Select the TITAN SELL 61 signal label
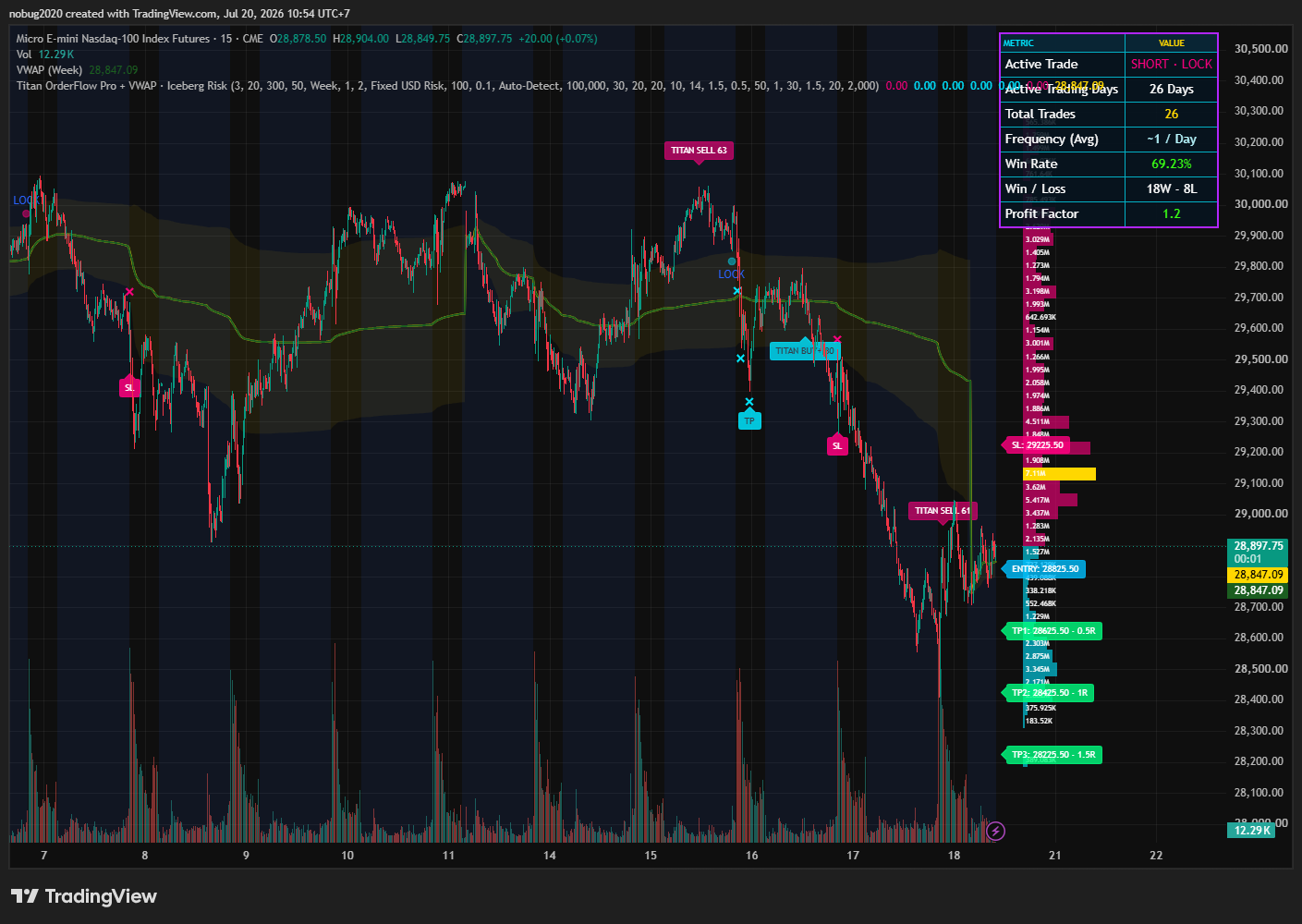This screenshot has height=924, width=1302. click(x=943, y=511)
